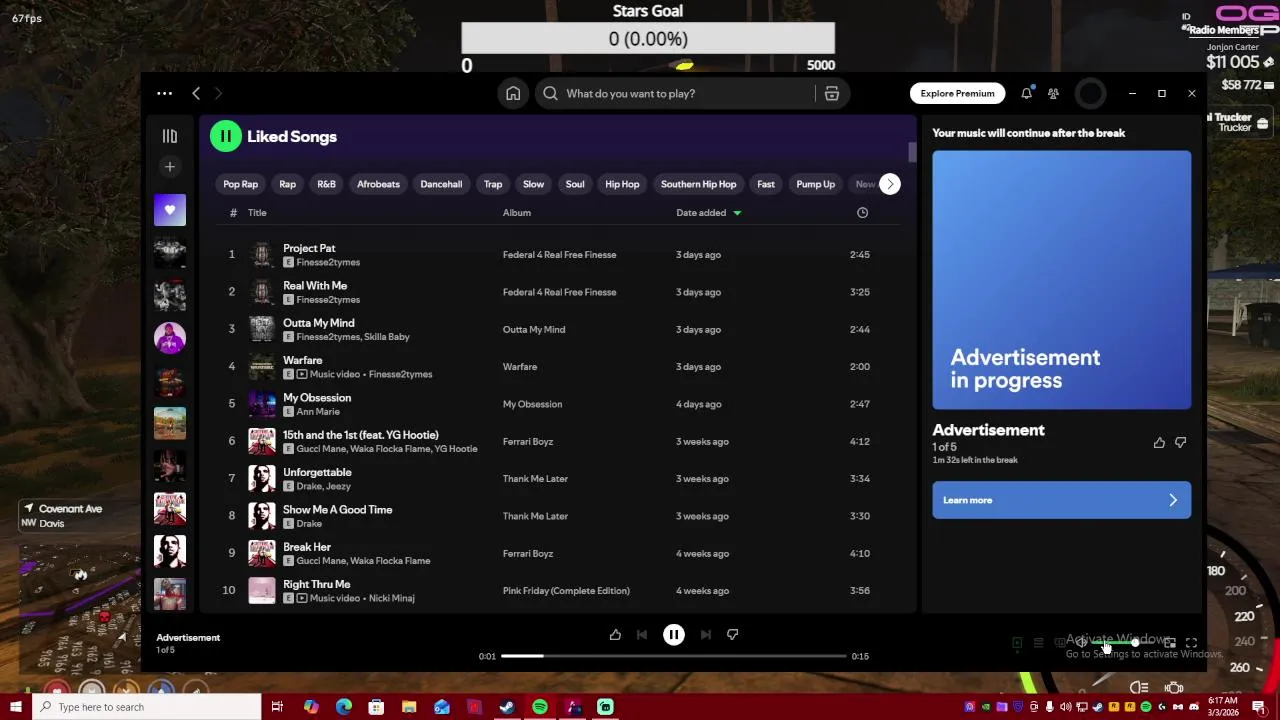Open the three-dot Spotify menu
This screenshot has height=720, width=1280.
[x=164, y=93]
